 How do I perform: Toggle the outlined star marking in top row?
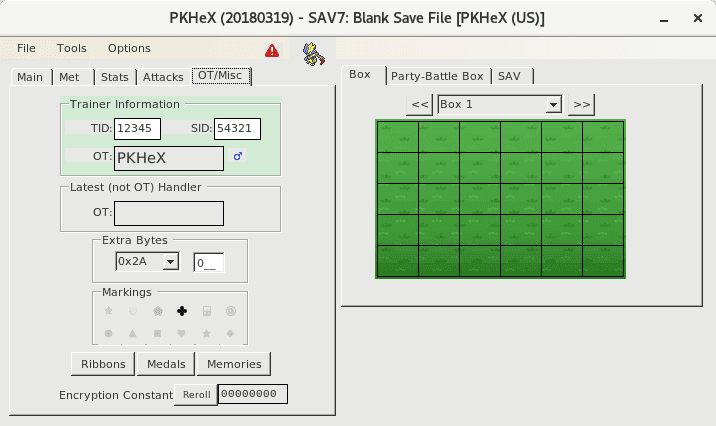click(108, 311)
